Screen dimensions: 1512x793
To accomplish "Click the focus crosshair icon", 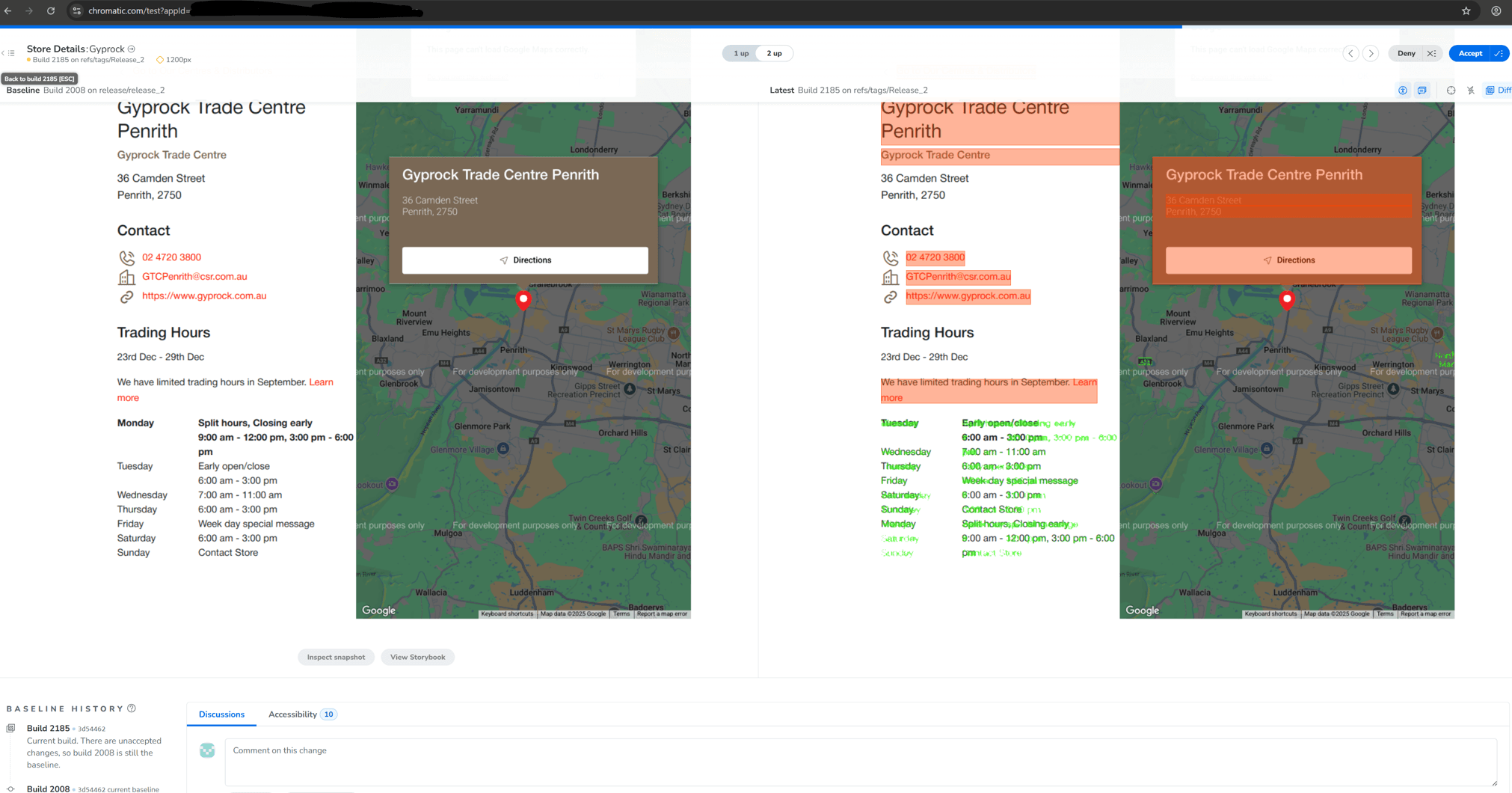I will click(x=1451, y=90).
